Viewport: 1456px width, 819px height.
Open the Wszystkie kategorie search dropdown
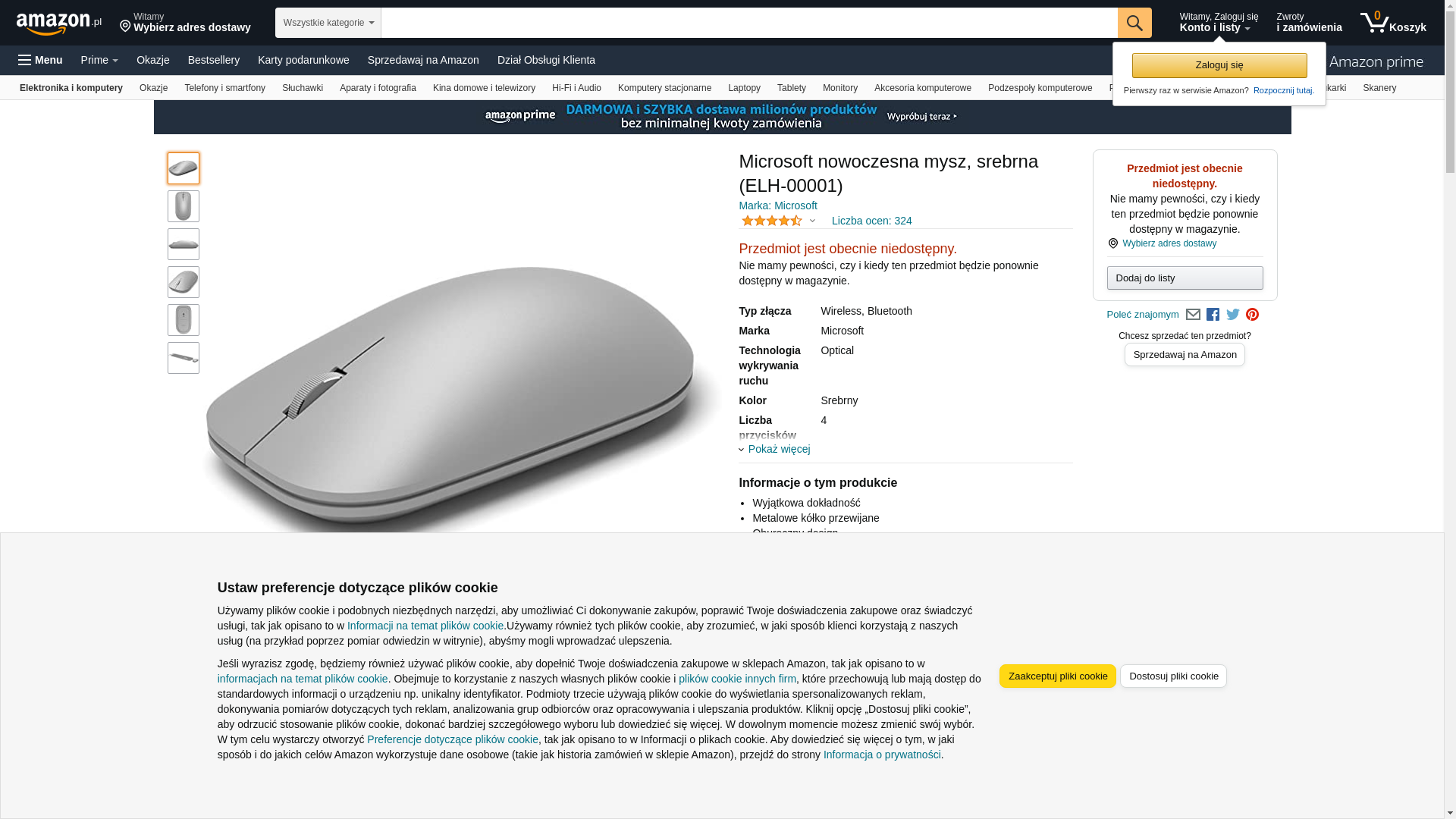tap(328, 23)
